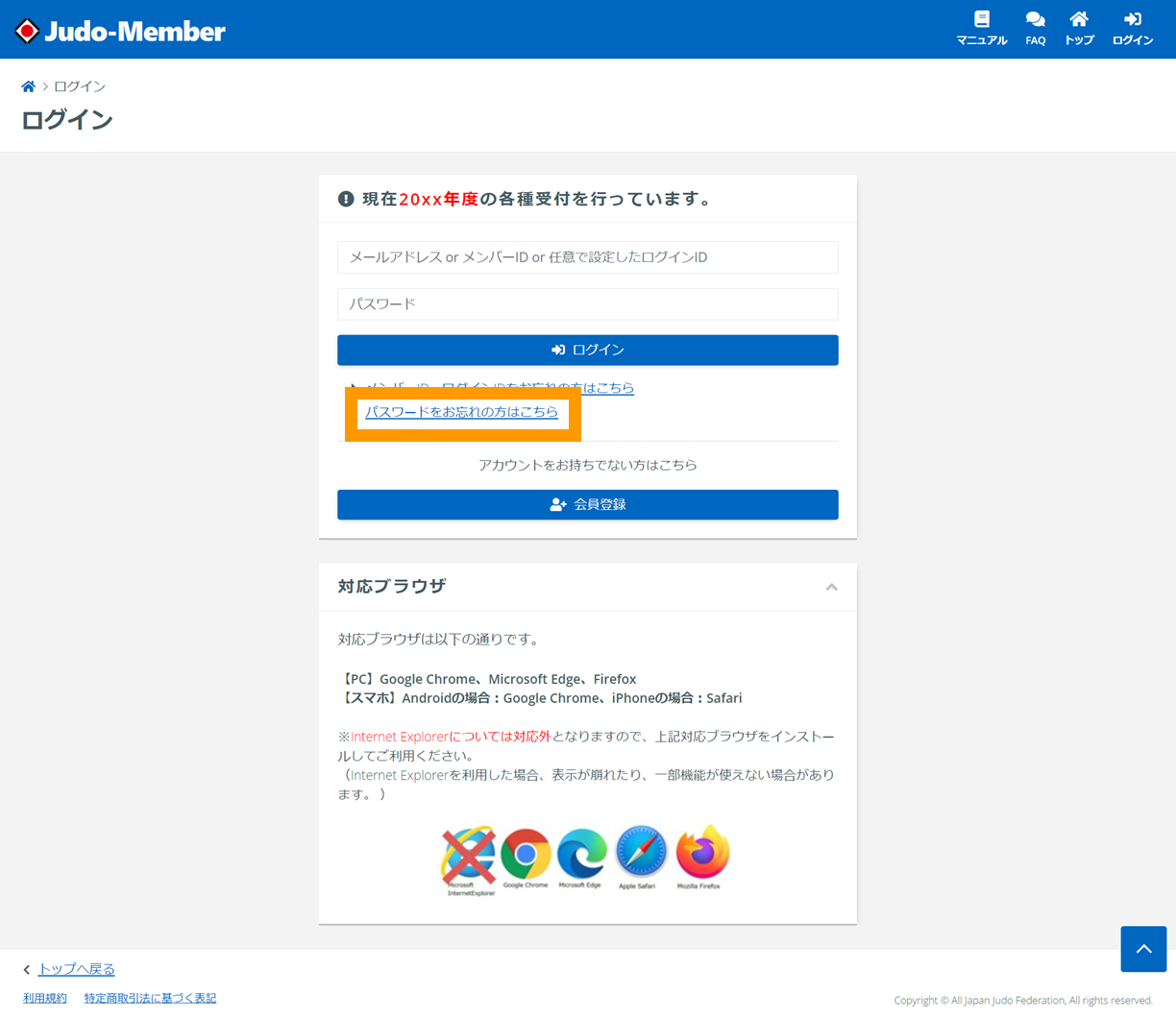Viewport: 1176px width, 1018px height.
Task: Open the FAQ page via the header icon
Action: 1035,27
